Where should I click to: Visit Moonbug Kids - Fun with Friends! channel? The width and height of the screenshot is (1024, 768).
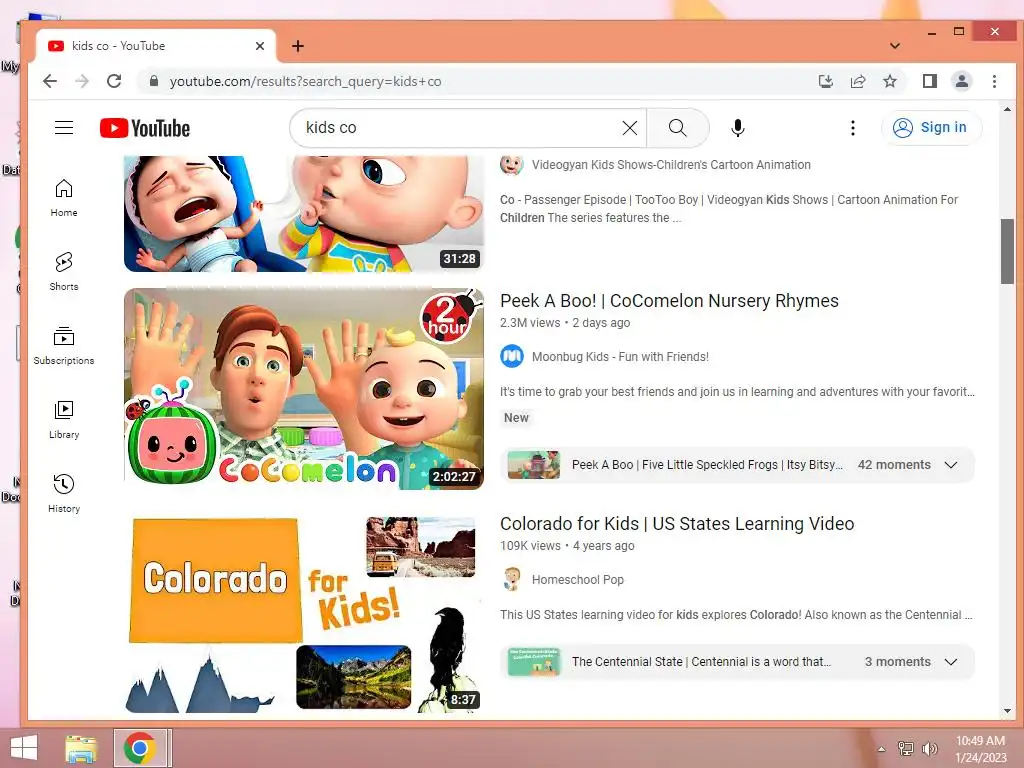pos(620,357)
